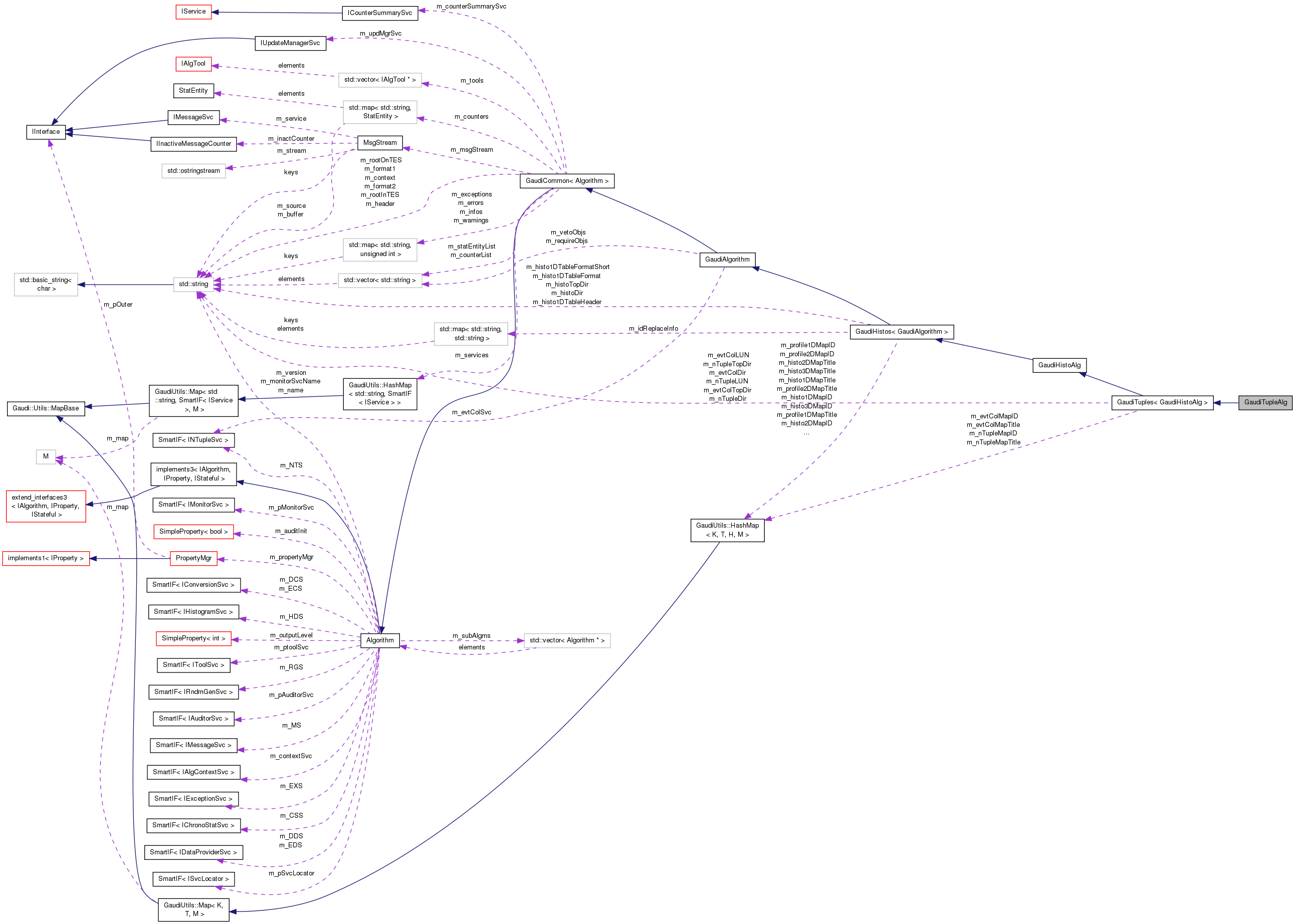Open the GaudiAlgorithm class node
The image size is (1295, 924).
[x=727, y=259]
